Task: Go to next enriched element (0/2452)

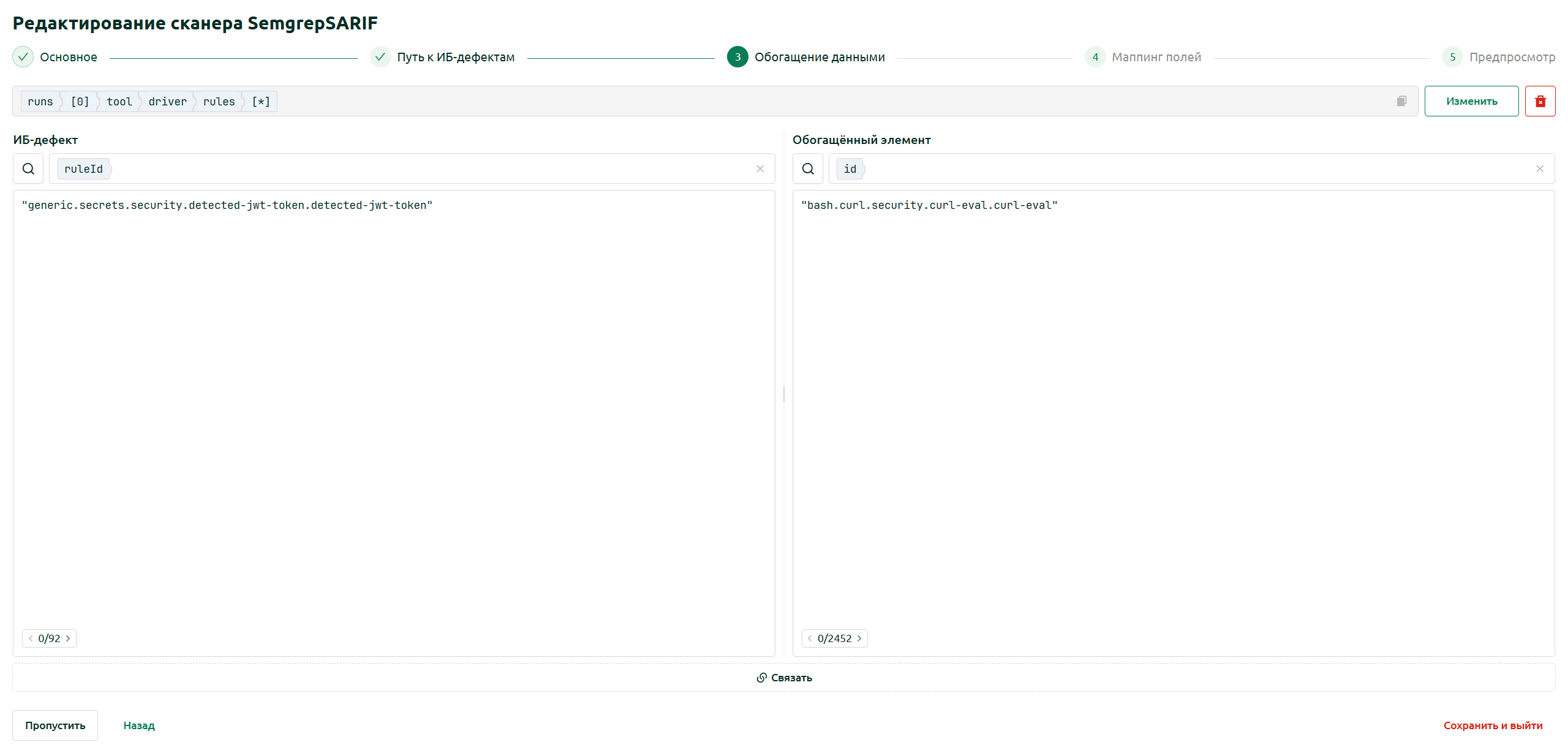Action: 859,638
